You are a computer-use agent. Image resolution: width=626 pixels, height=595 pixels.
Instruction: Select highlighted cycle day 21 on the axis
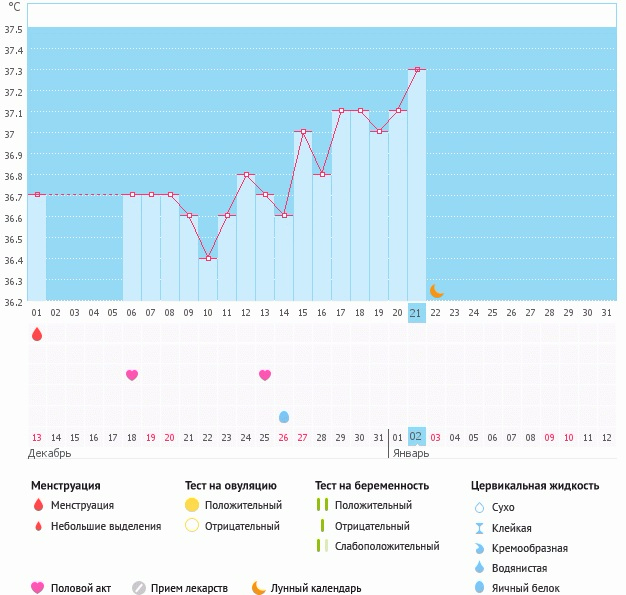point(417,313)
